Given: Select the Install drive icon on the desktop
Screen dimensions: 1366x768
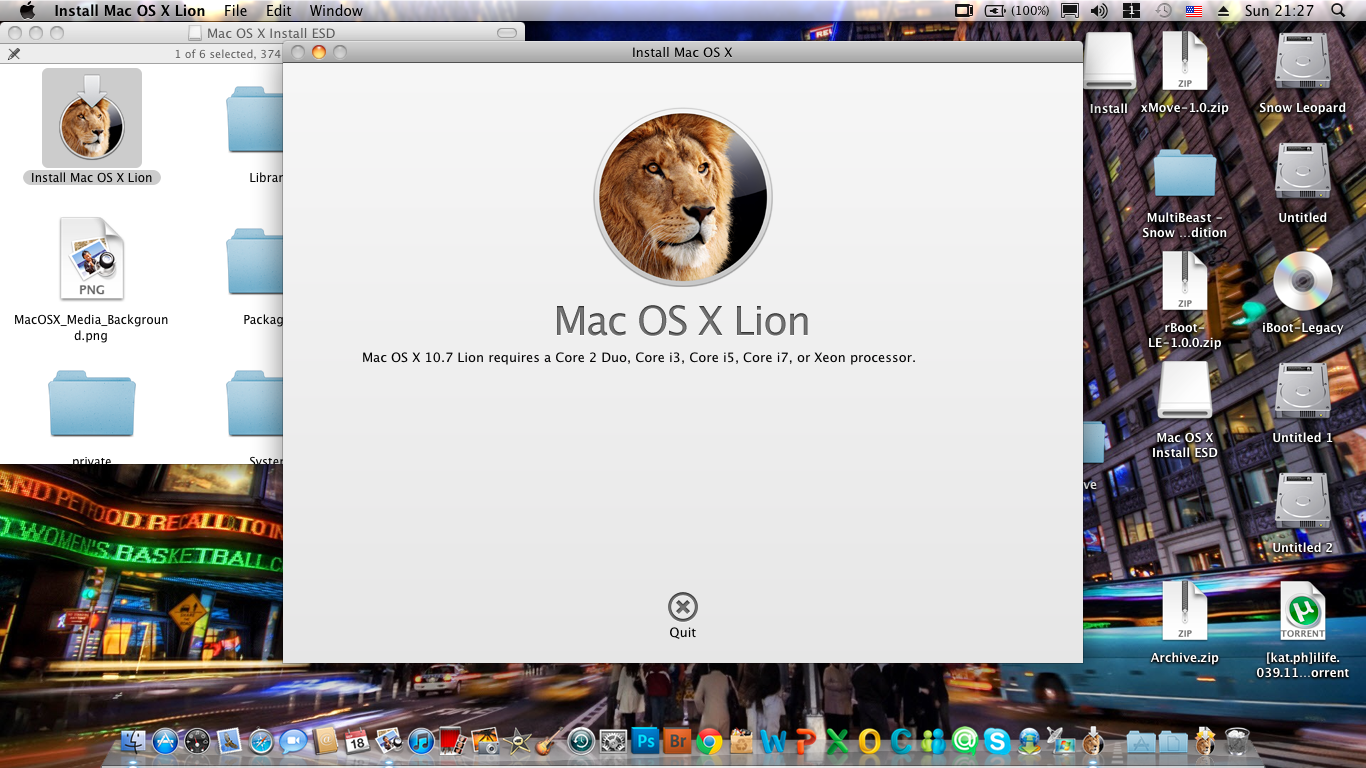Looking at the screenshot, I should 1109,74.
